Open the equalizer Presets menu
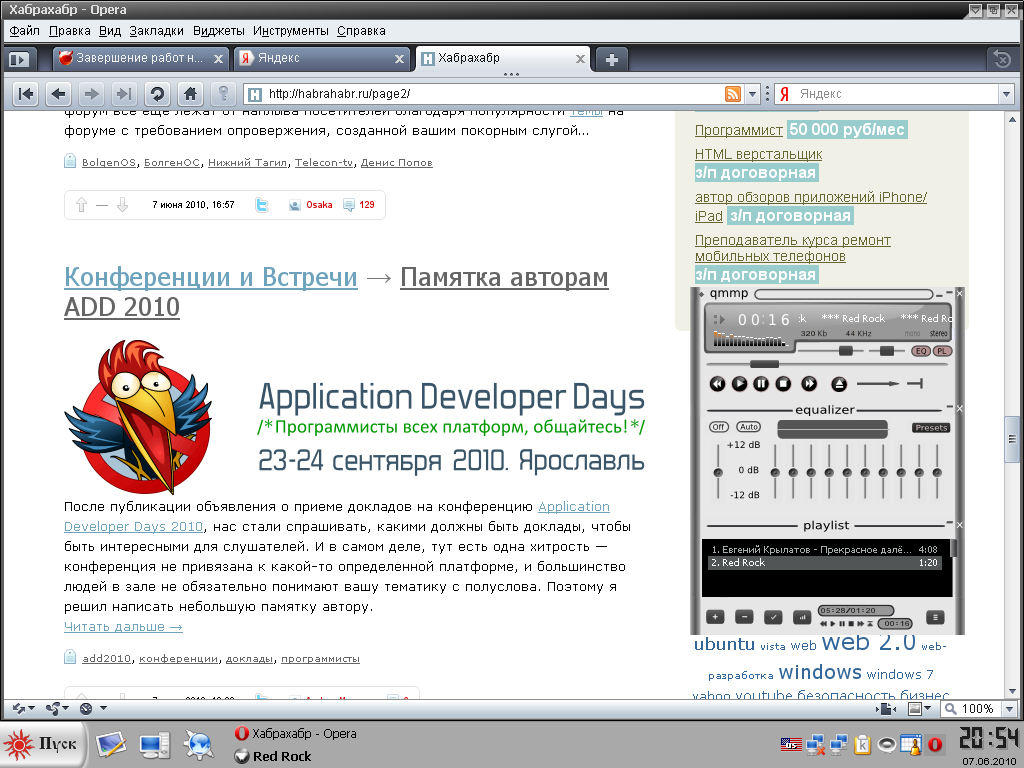 [x=931, y=428]
